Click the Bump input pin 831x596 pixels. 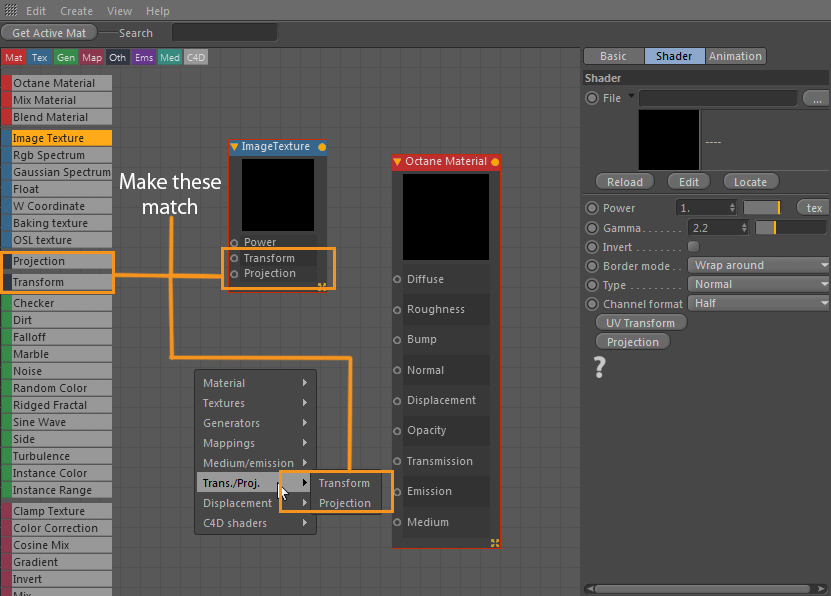[397, 340]
